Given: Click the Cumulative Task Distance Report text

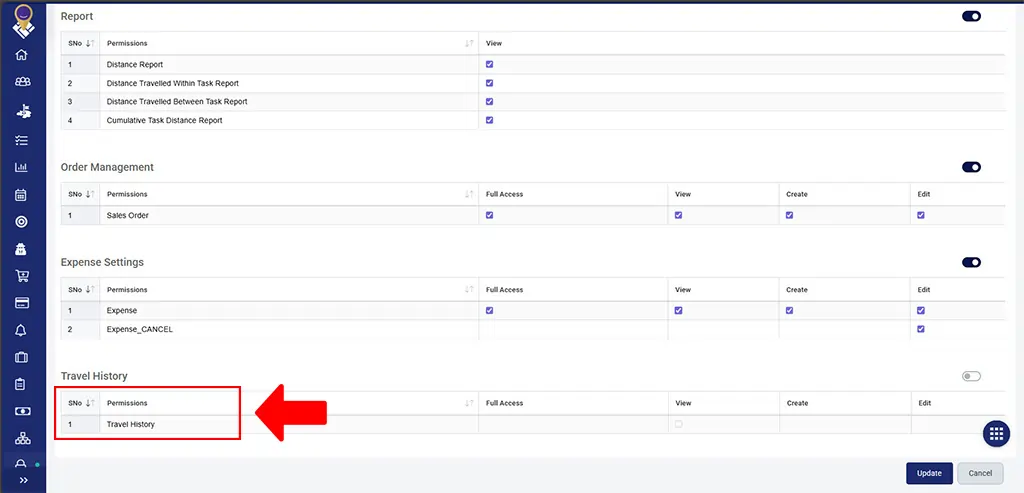Looking at the screenshot, I should click(x=165, y=120).
